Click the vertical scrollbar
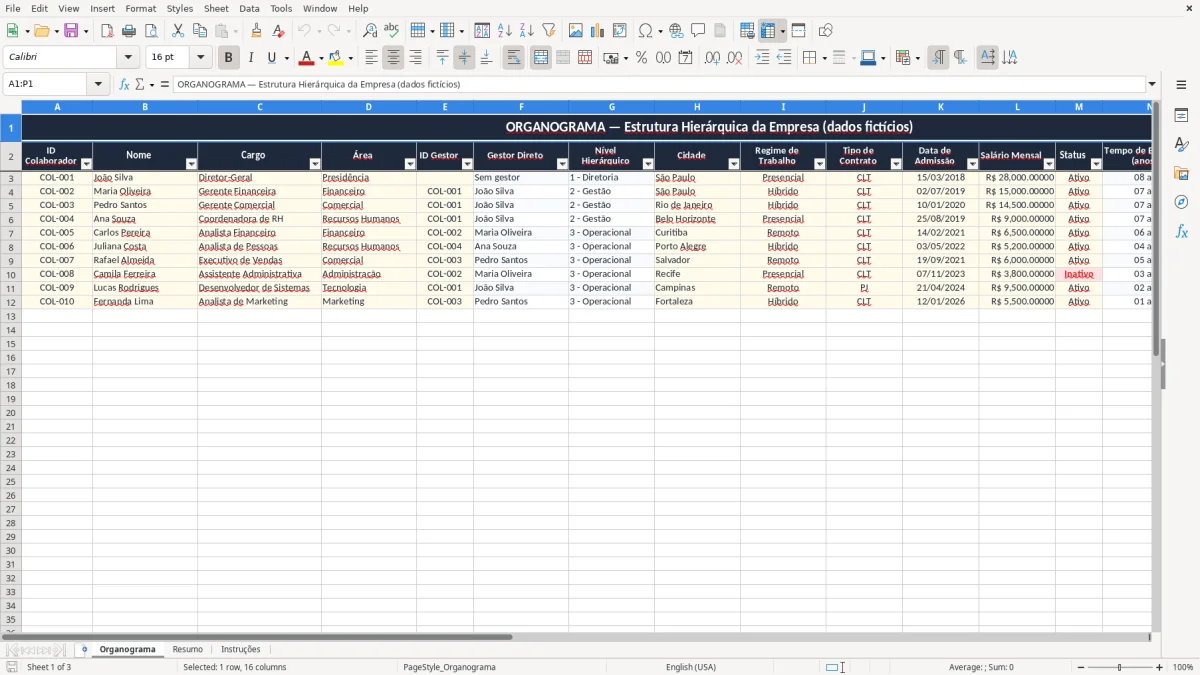 pyautogui.click(x=1155, y=365)
